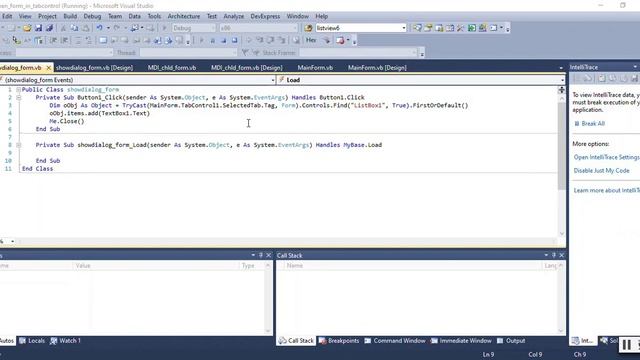Image resolution: width=640 pixels, height=360 pixels.
Task: Open the Debug menu
Action: point(92,16)
